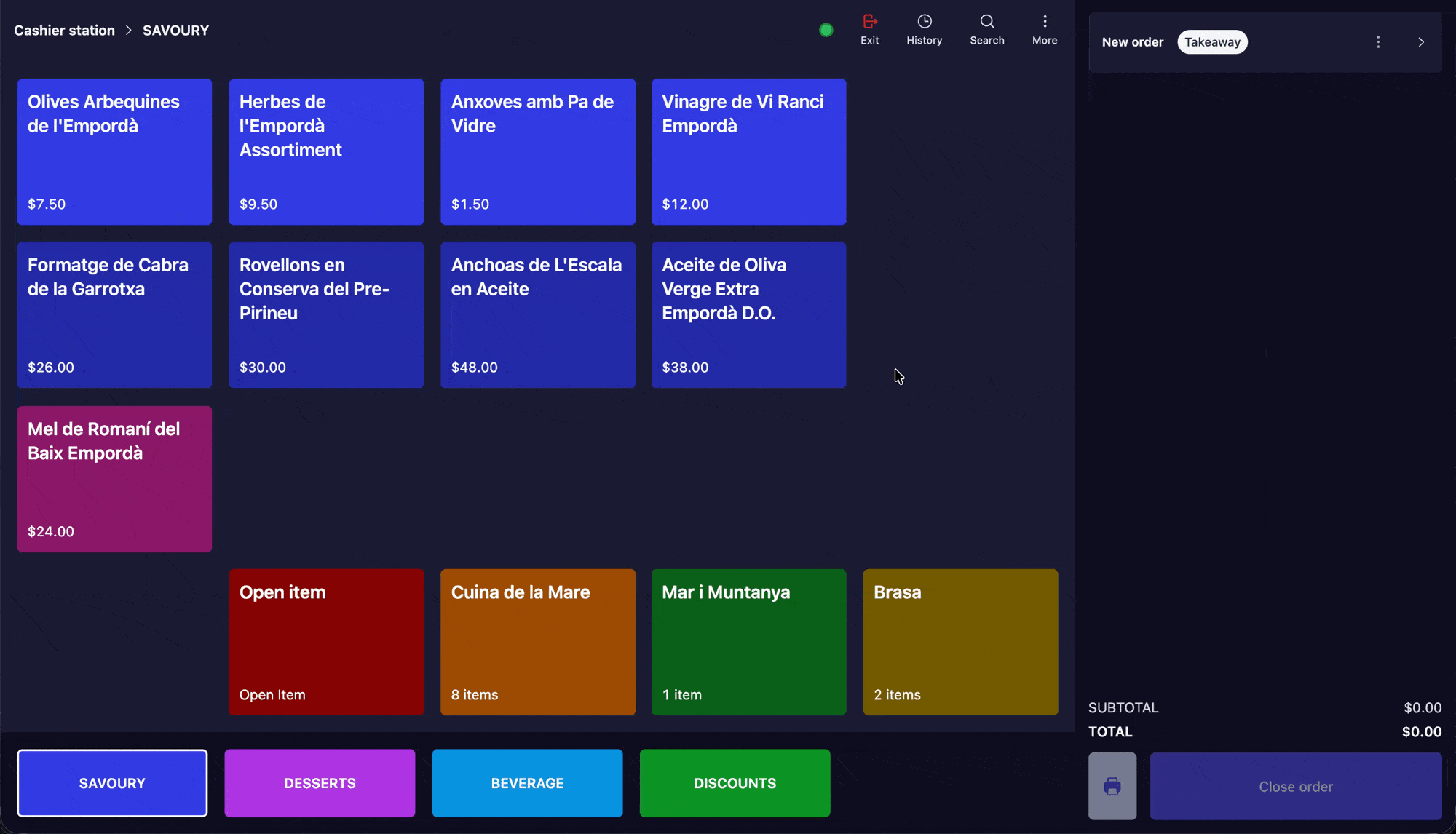1456x834 pixels.
Task: Toggle the Takeaway order type chip
Action: tap(1211, 42)
